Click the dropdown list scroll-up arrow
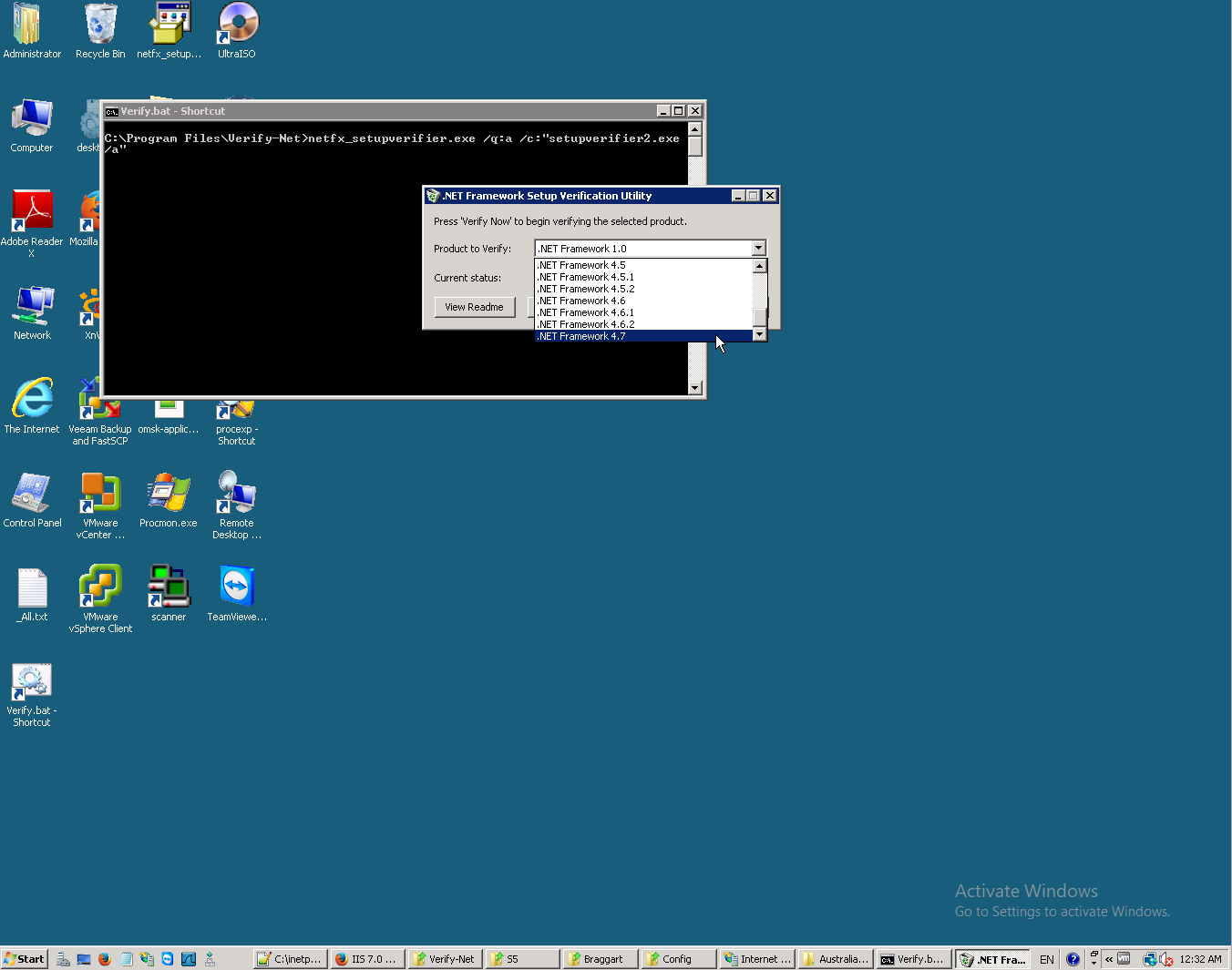 (x=759, y=266)
